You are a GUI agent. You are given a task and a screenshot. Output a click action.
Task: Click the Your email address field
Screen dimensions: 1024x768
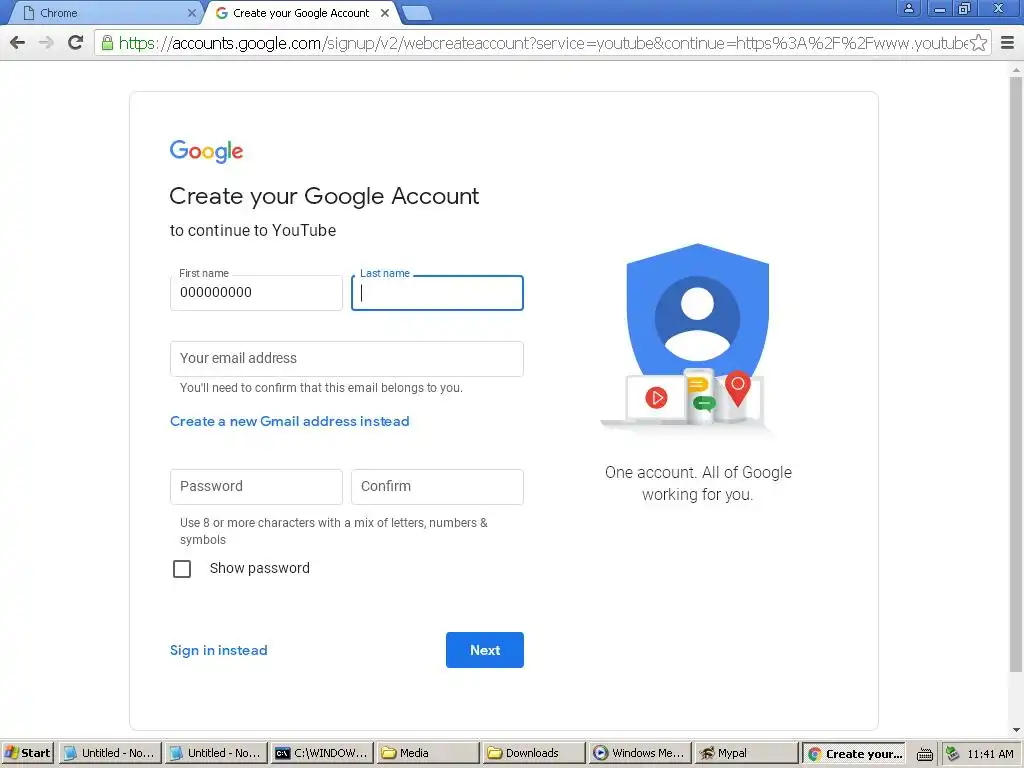347,359
